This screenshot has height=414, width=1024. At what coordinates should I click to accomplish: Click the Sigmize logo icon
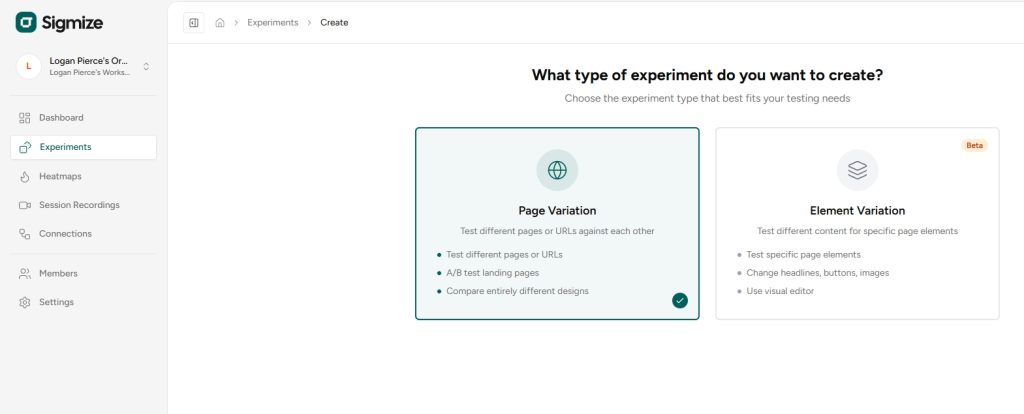pyautogui.click(x=26, y=22)
